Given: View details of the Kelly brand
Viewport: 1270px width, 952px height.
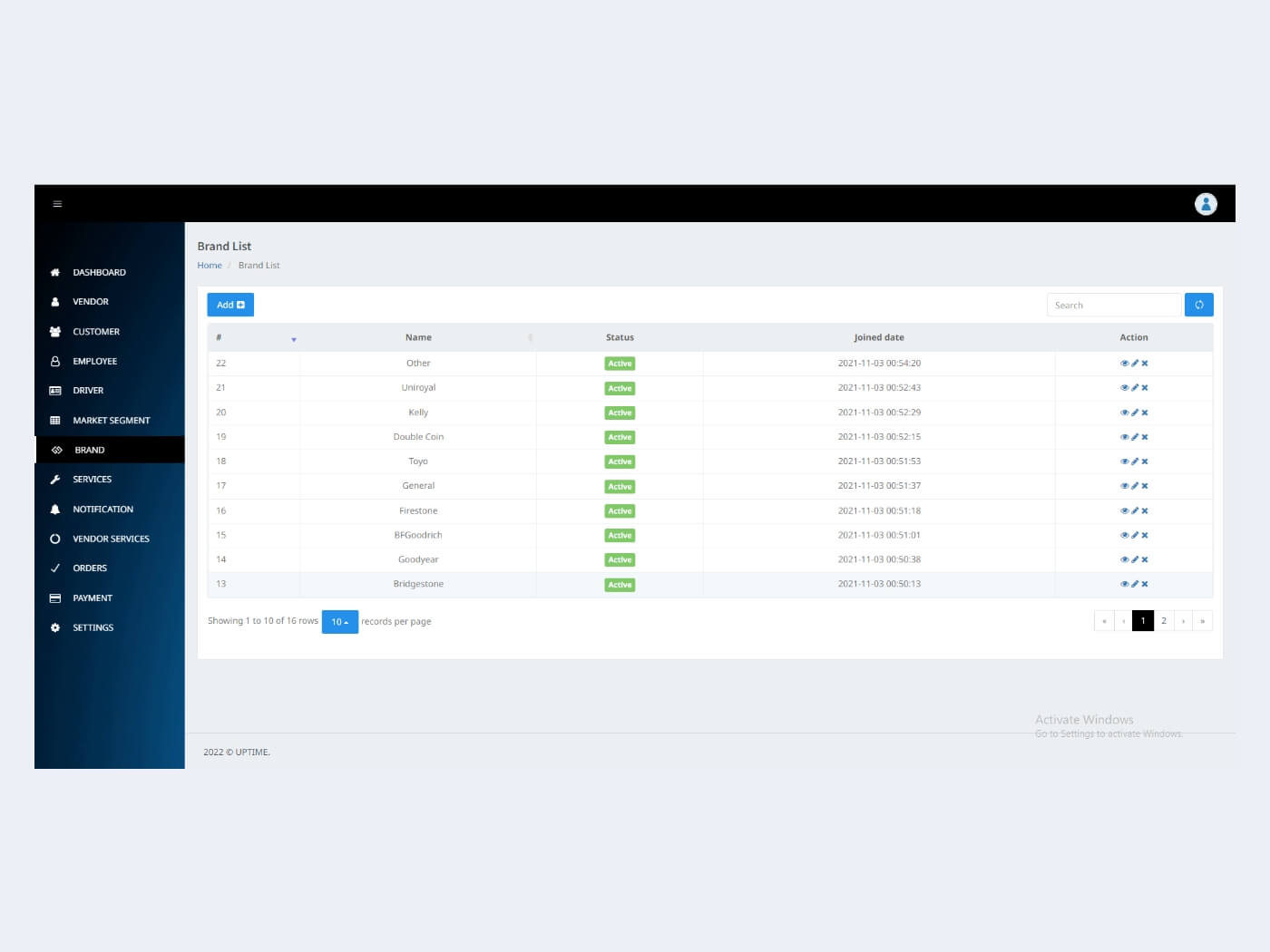Looking at the screenshot, I should point(1124,413).
